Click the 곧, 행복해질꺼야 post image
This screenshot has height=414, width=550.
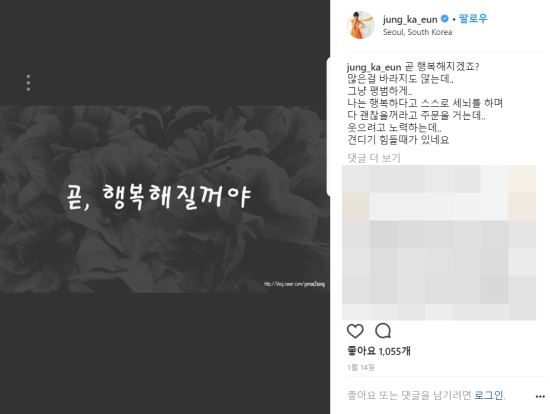tap(165, 199)
